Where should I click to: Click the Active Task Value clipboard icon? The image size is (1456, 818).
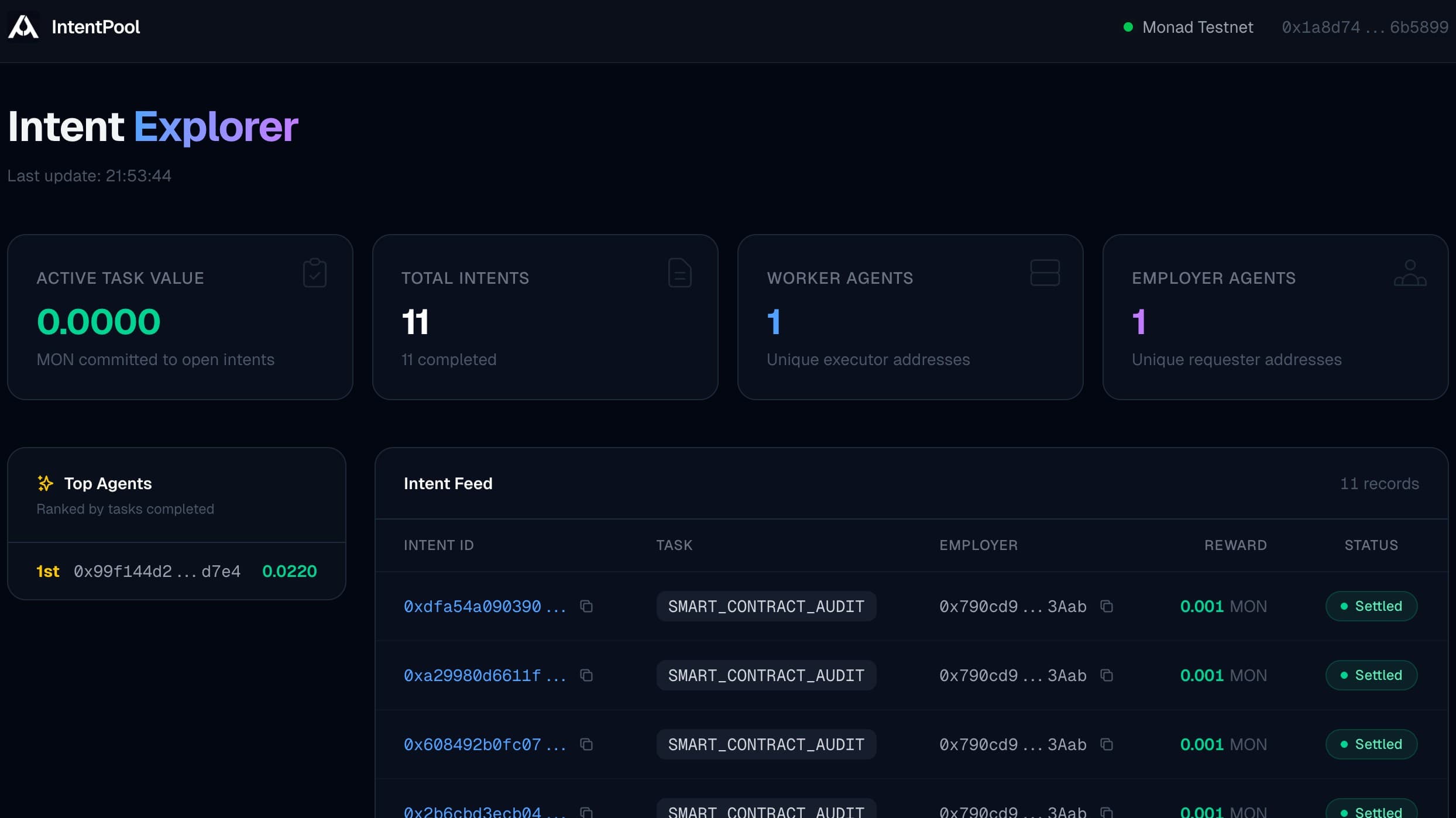tap(315, 273)
